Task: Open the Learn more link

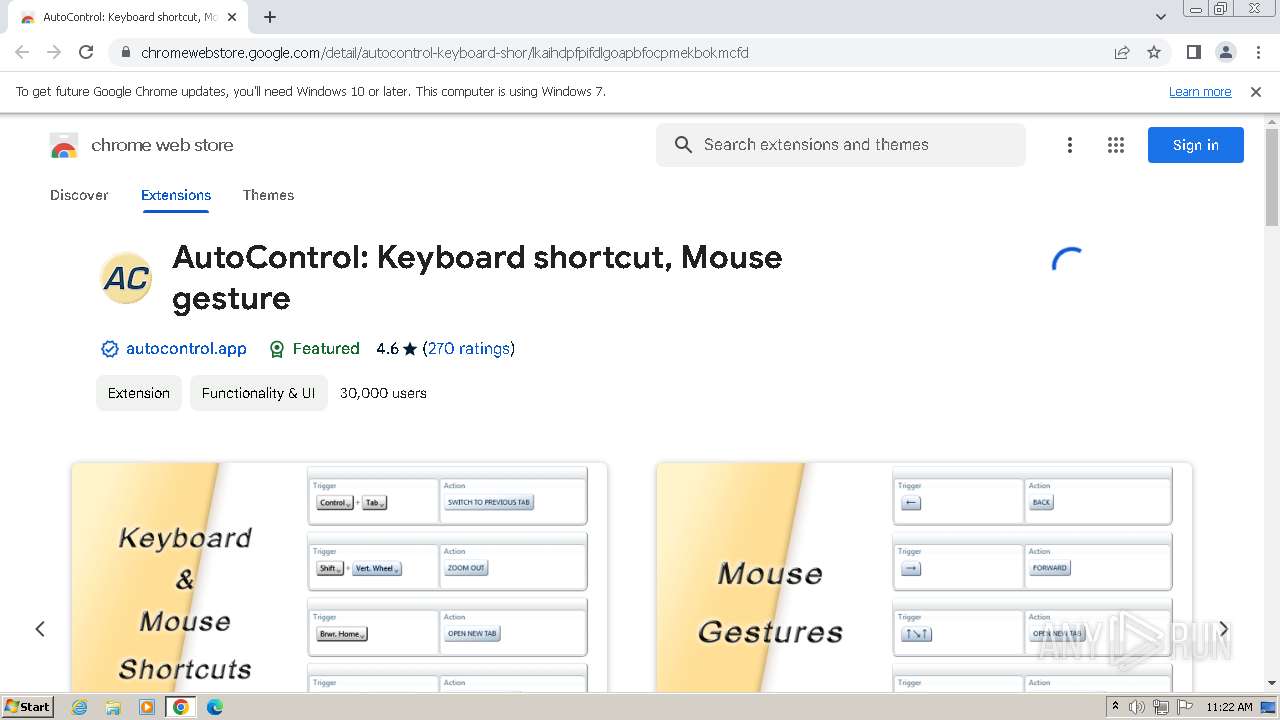Action: click(x=1200, y=92)
